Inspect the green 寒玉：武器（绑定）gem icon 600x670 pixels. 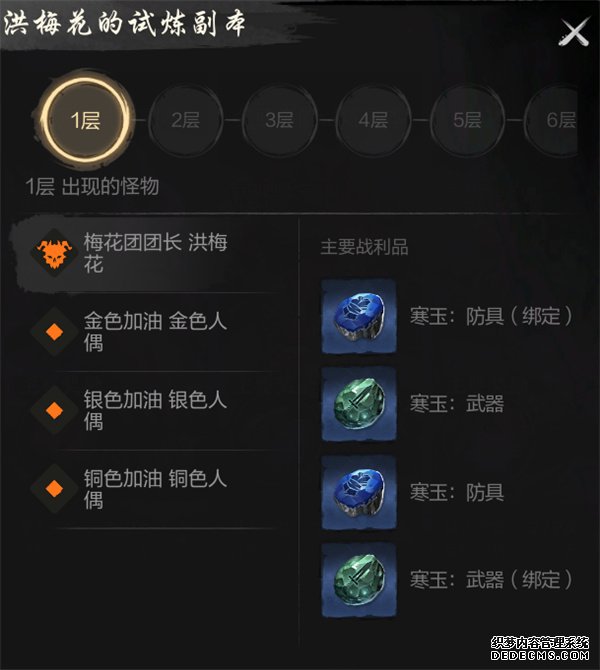point(359,580)
